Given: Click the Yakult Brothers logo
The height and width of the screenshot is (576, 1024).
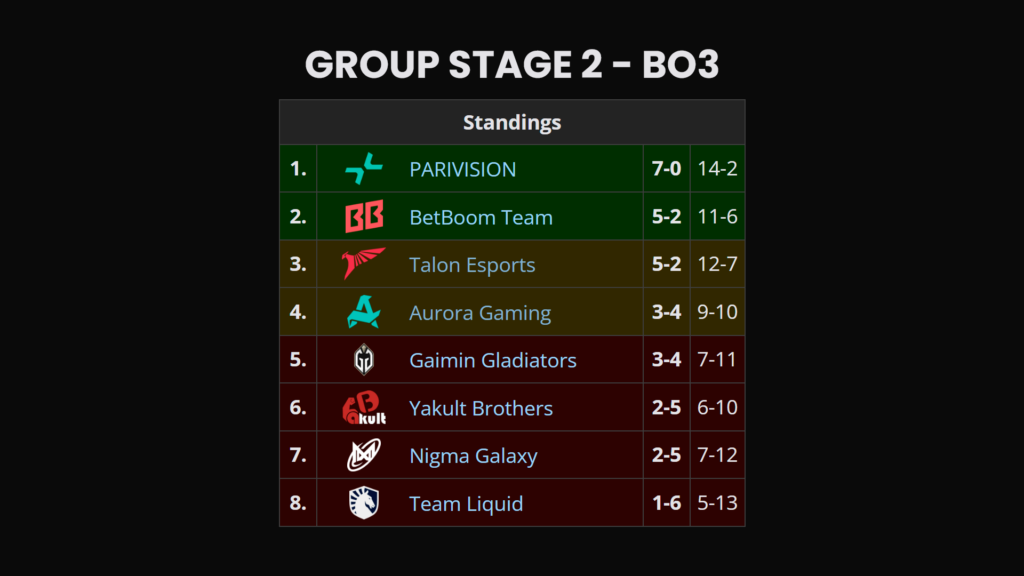Looking at the screenshot, I should pyautogui.click(x=364, y=408).
